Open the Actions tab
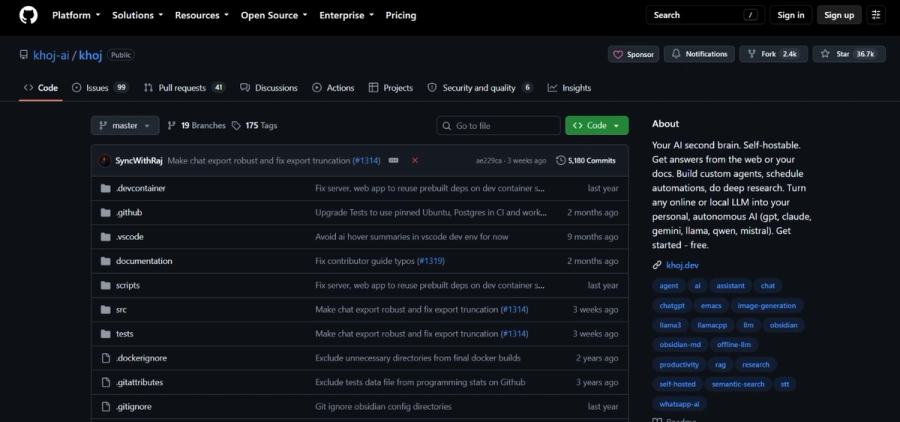This screenshot has height=422, width=900. point(333,88)
